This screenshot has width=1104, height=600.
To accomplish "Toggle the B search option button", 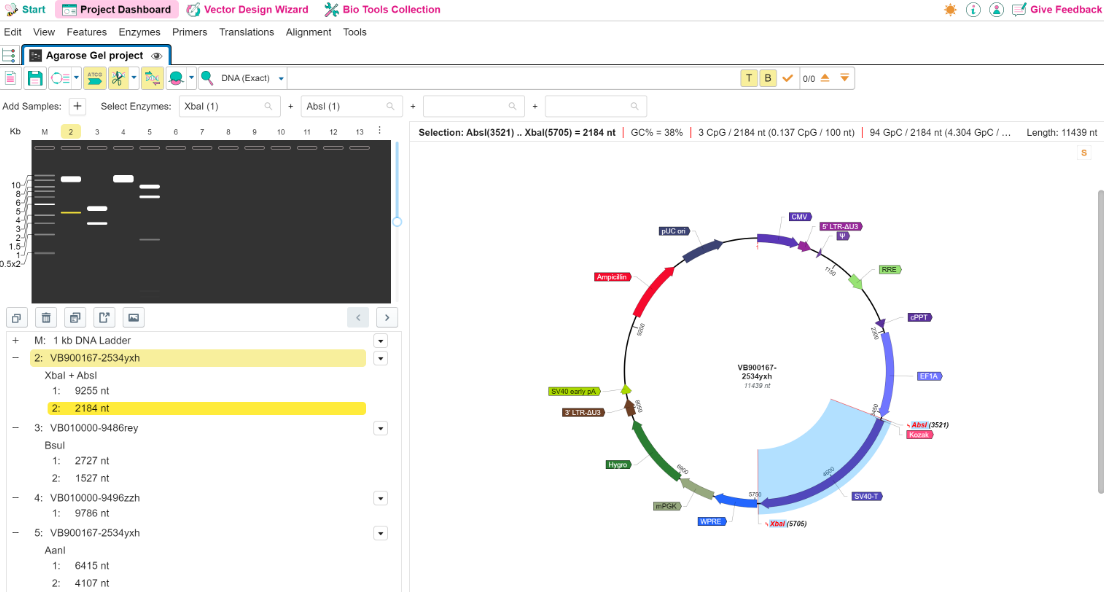I will [767, 78].
